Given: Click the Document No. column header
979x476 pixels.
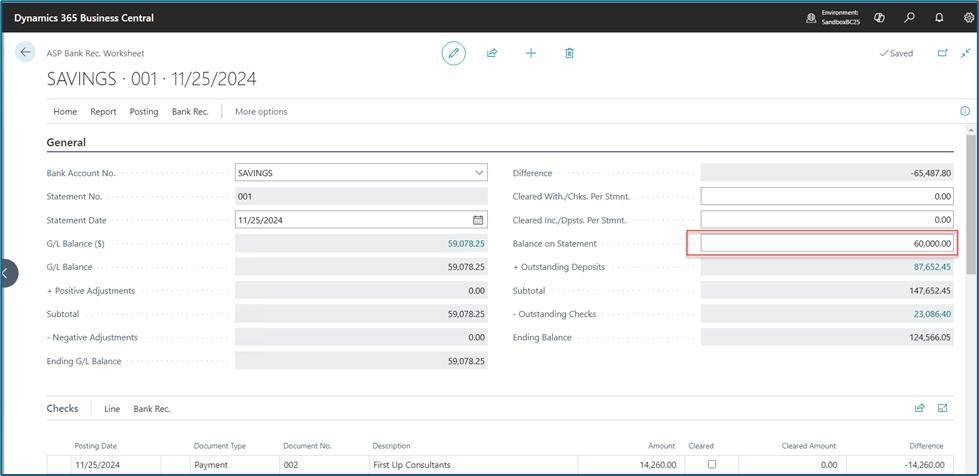Looking at the screenshot, I should pyautogui.click(x=307, y=446).
